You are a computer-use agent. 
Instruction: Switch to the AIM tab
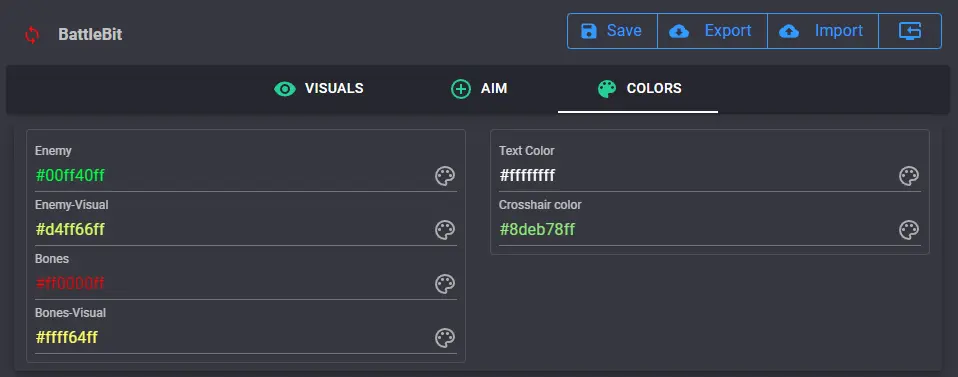[479, 89]
